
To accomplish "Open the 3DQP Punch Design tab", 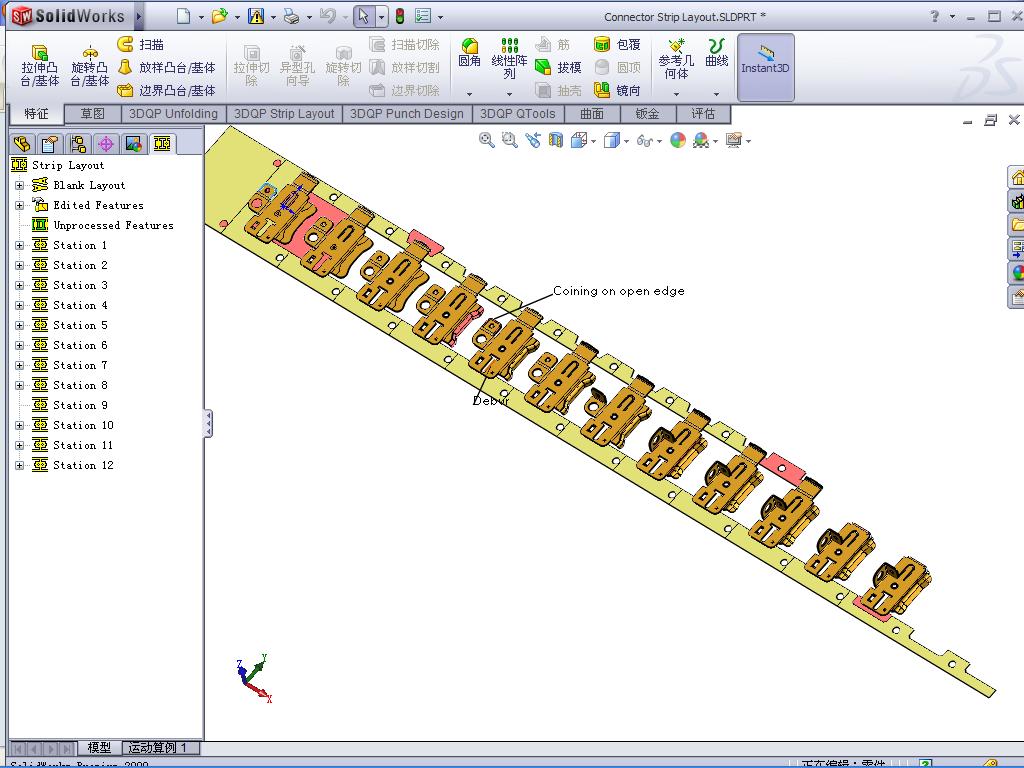I will [x=406, y=114].
